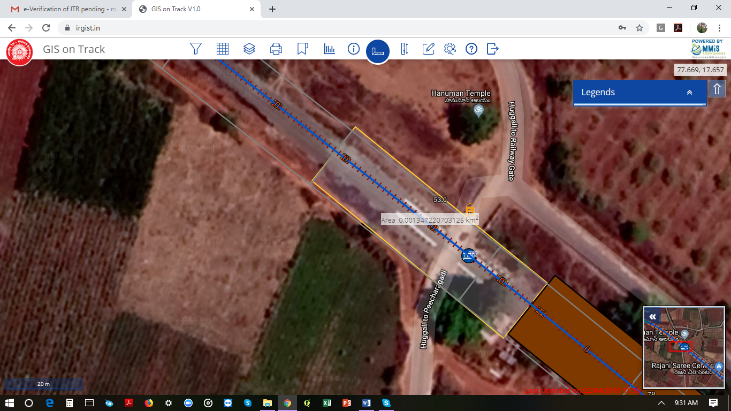Click the browser back button

coord(12,28)
